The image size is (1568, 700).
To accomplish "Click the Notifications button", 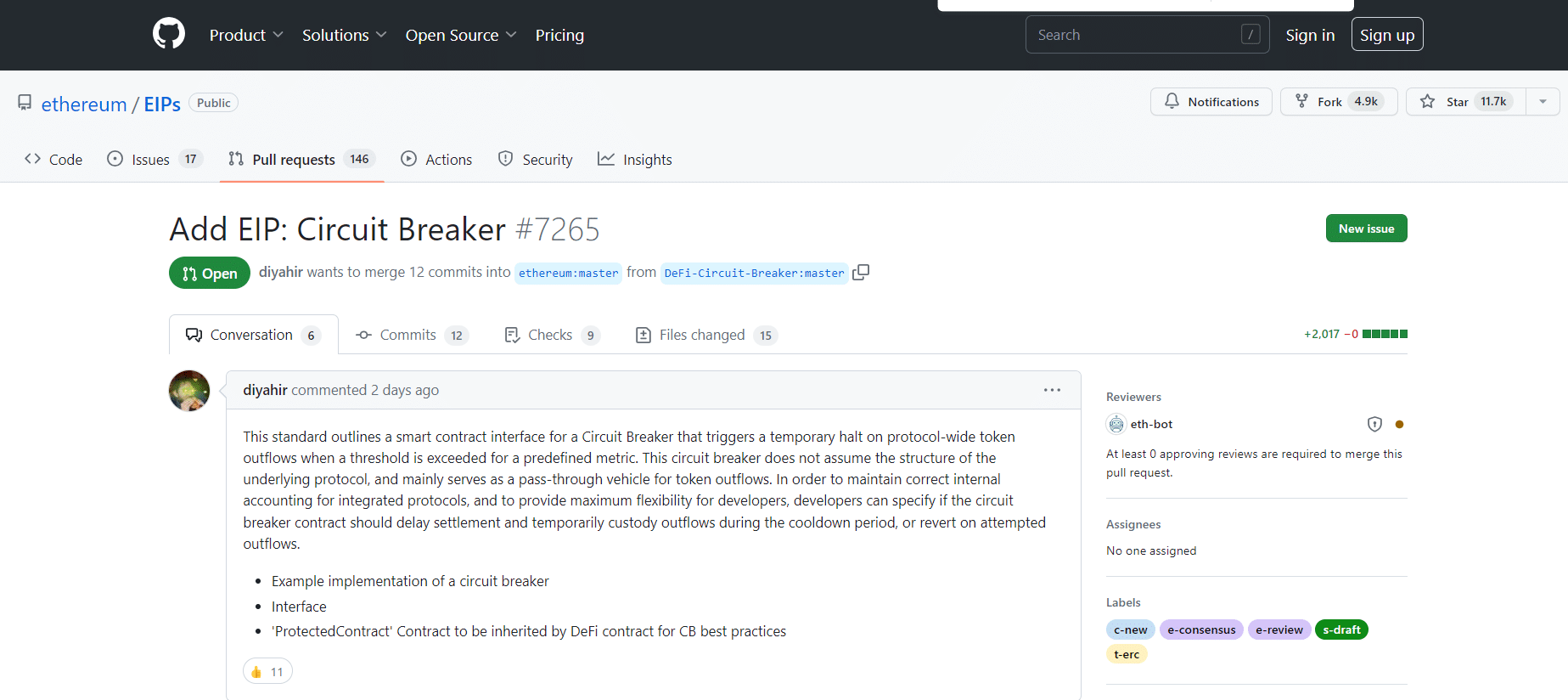I will pos(1211,101).
